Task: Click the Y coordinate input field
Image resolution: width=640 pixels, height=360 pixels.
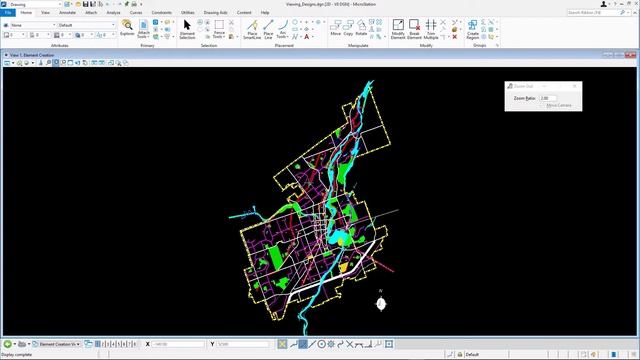Action: (242, 344)
